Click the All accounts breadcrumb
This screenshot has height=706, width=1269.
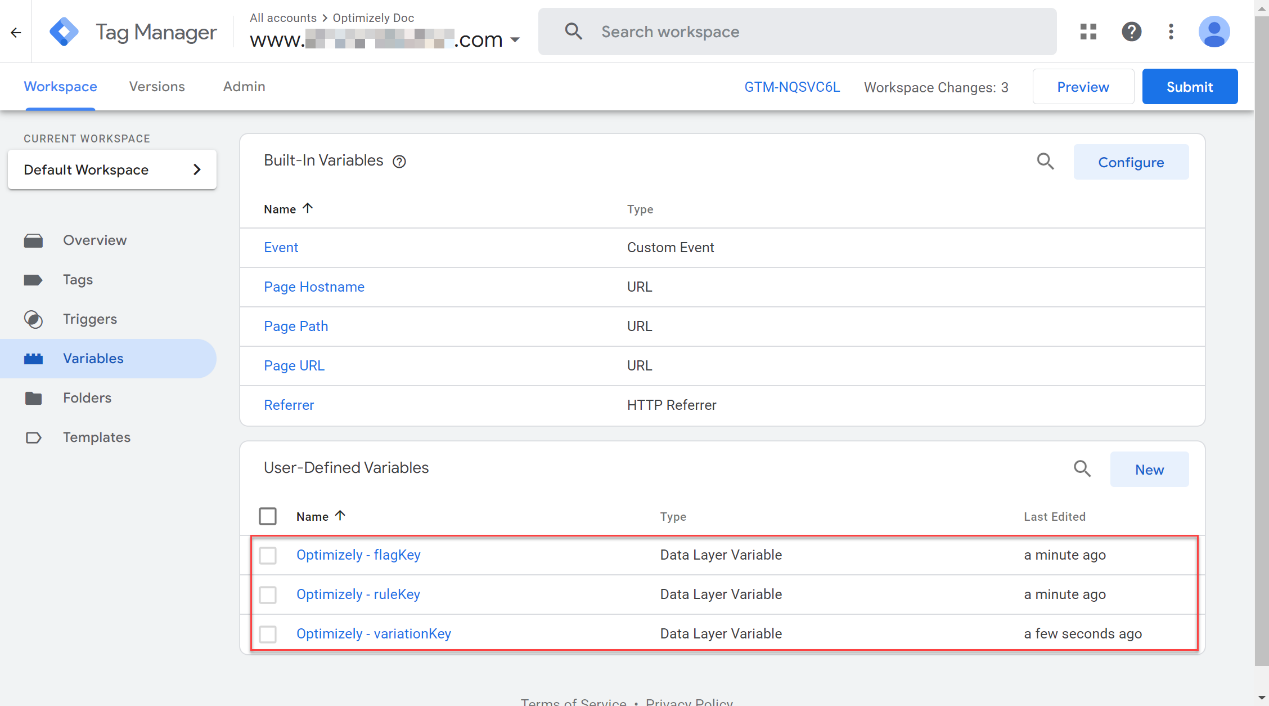point(283,18)
